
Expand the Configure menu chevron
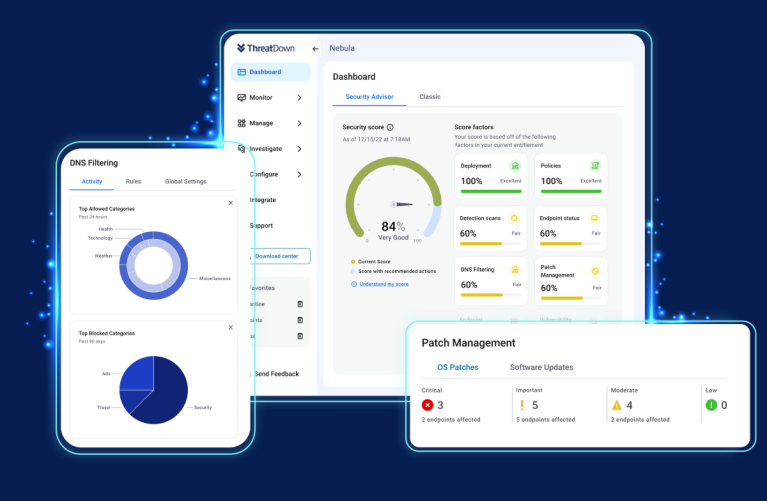coord(299,174)
